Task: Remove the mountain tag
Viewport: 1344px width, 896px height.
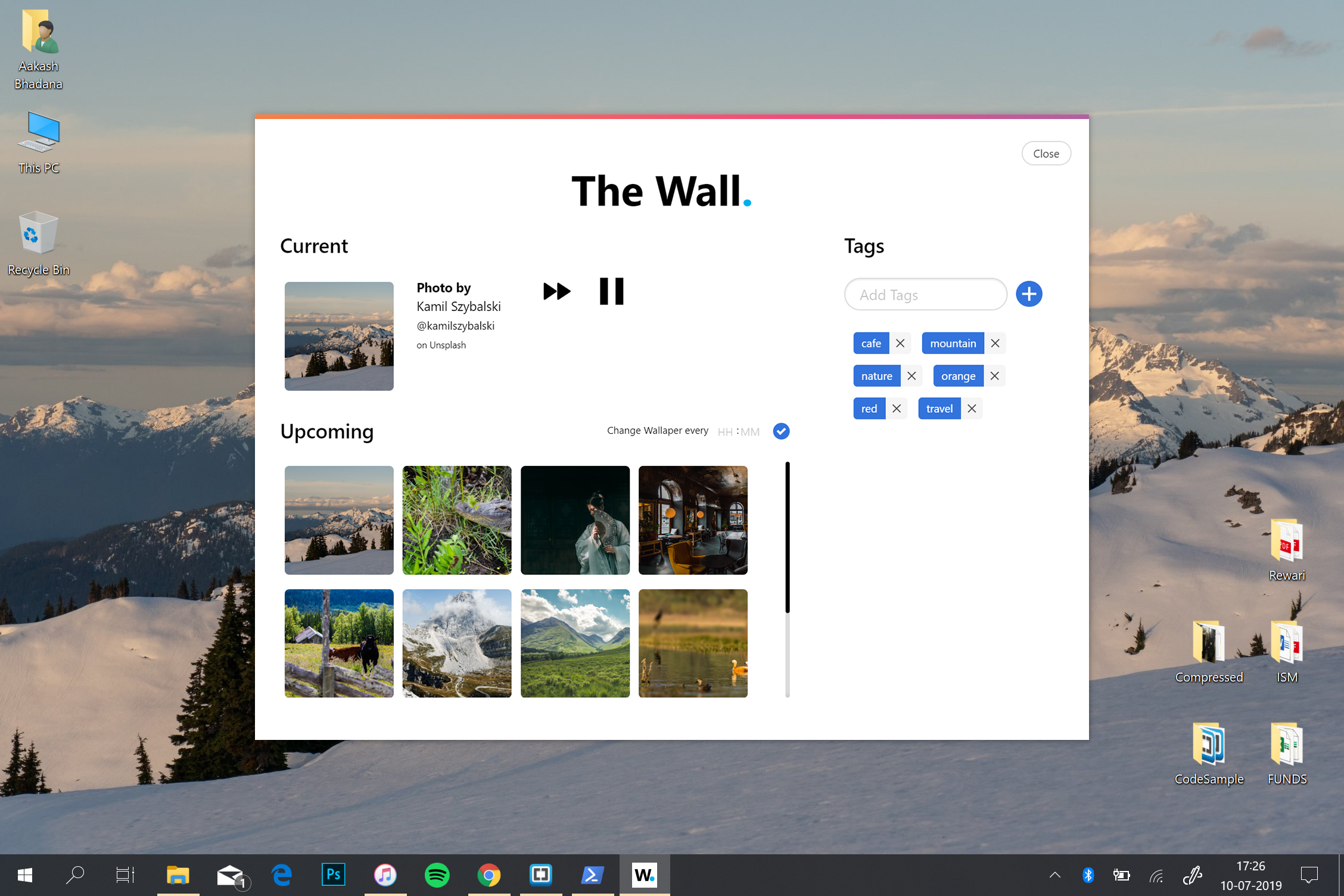Action: [995, 343]
